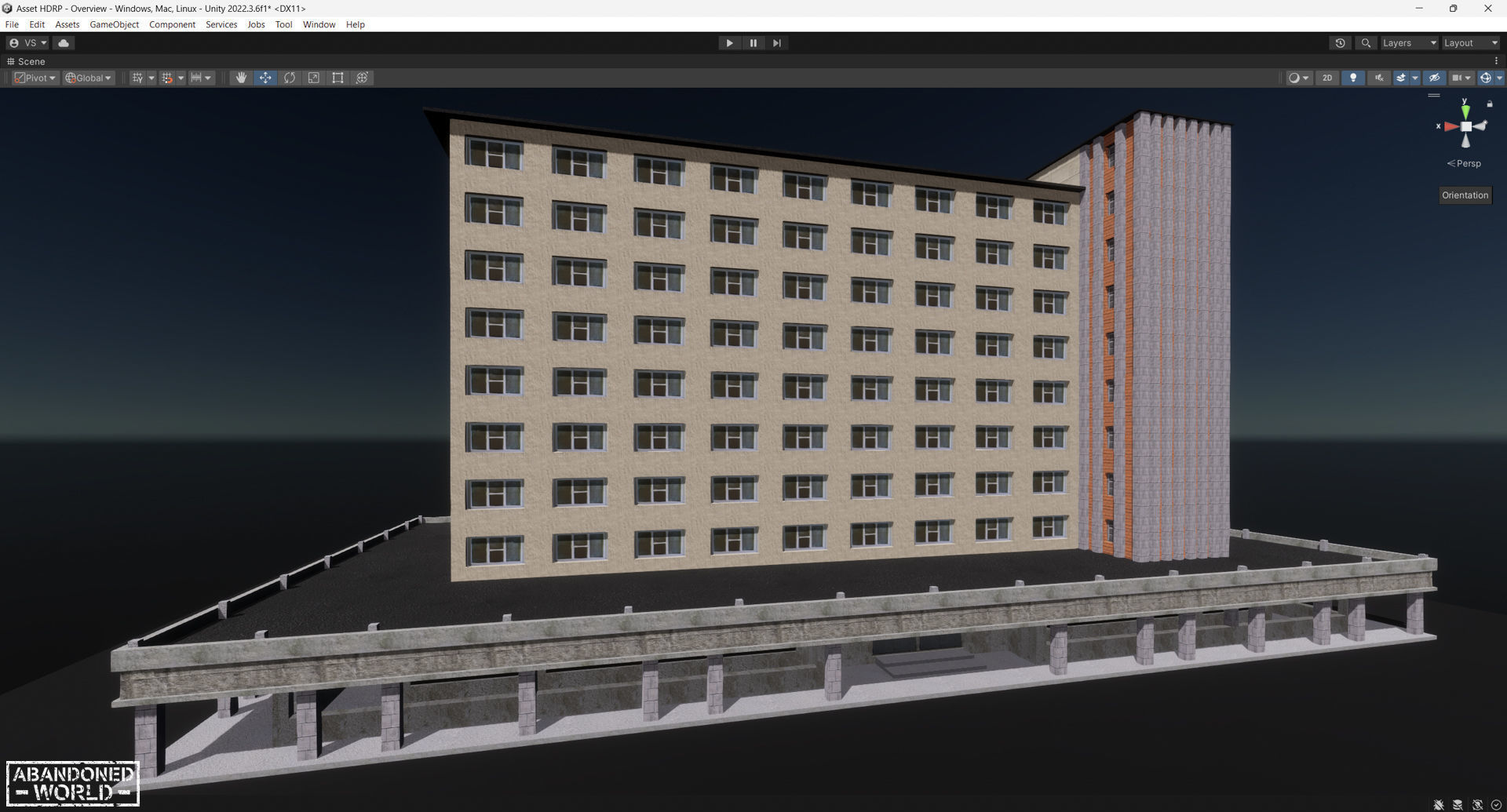Screen dimensions: 1507x812
Task: Open the Tool menu
Action: coord(283,24)
